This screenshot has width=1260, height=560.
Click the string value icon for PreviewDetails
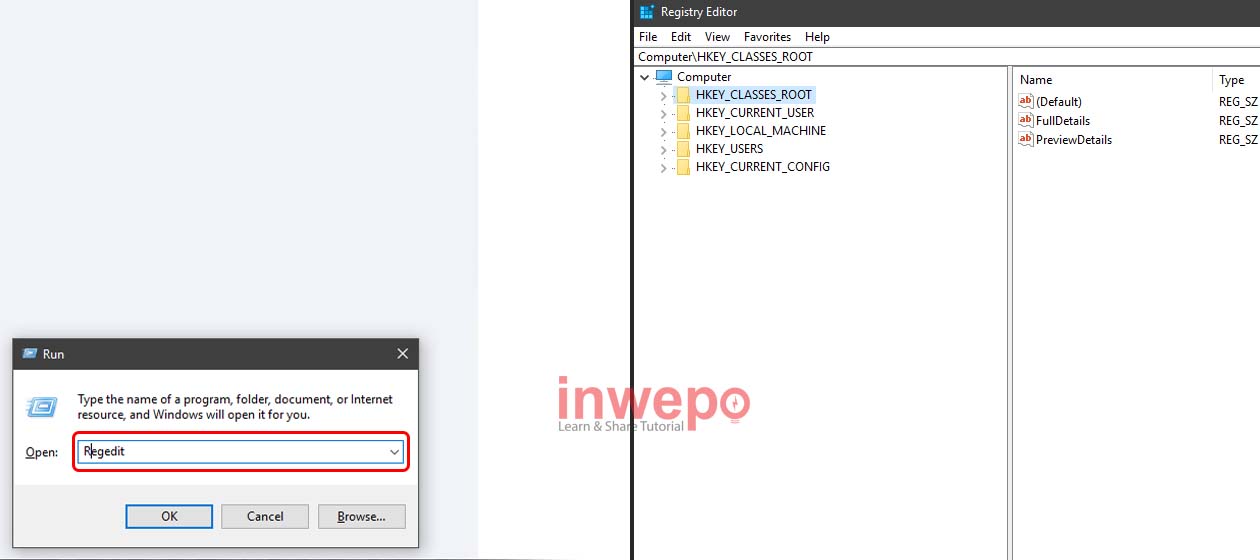tap(1025, 139)
